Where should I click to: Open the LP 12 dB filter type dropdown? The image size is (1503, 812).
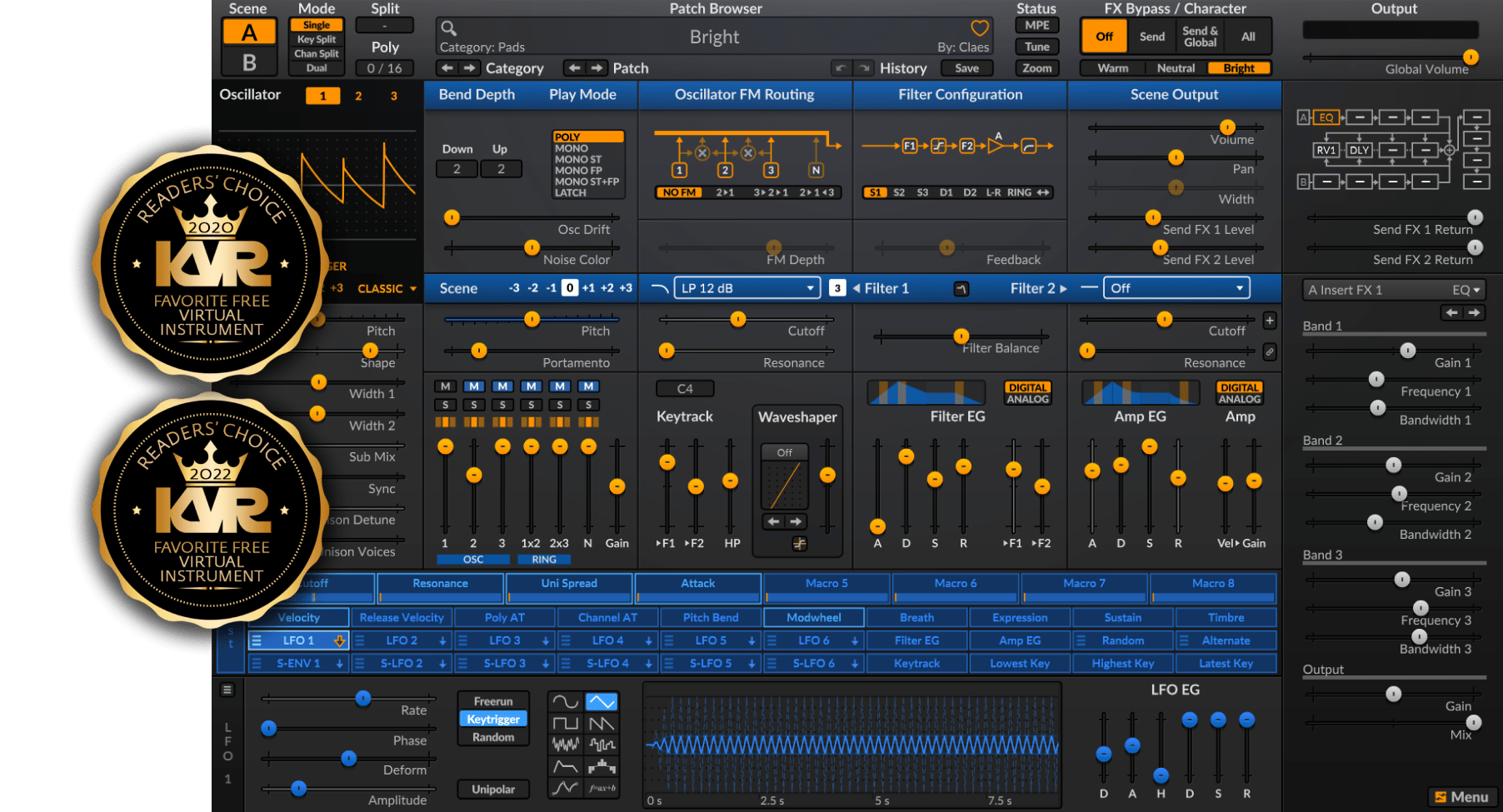point(747,288)
